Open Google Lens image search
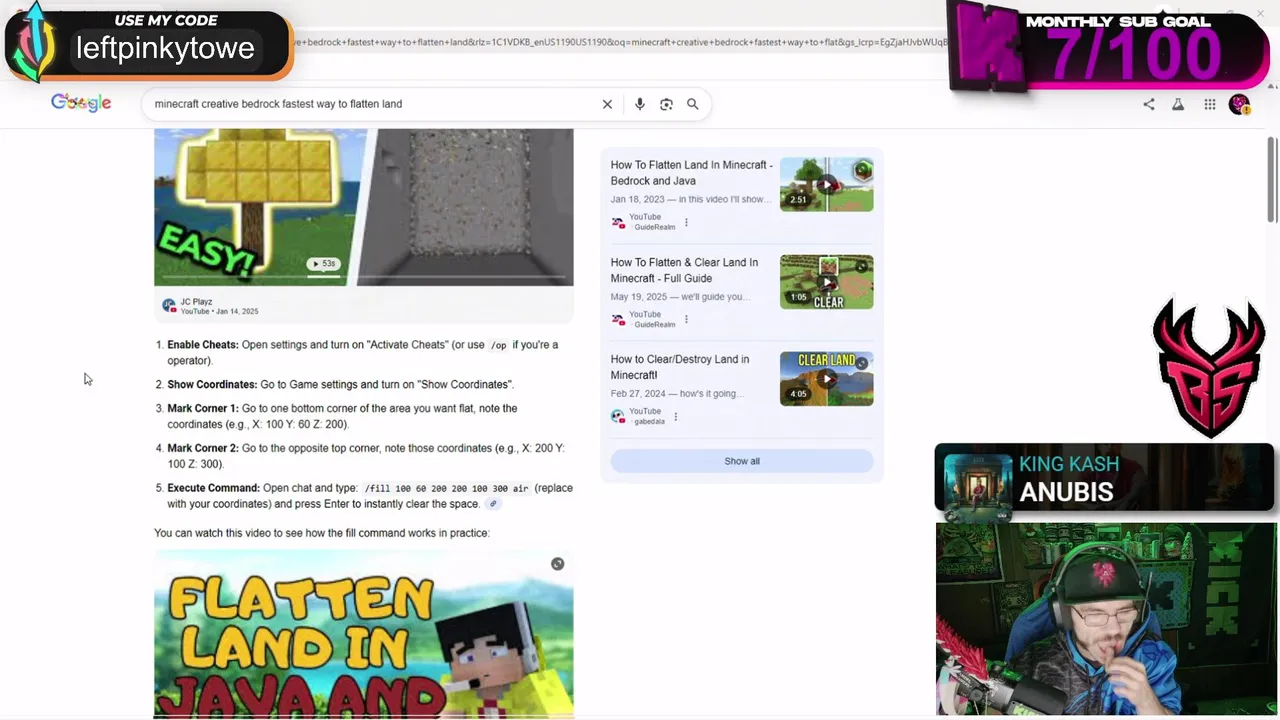 pos(666,104)
